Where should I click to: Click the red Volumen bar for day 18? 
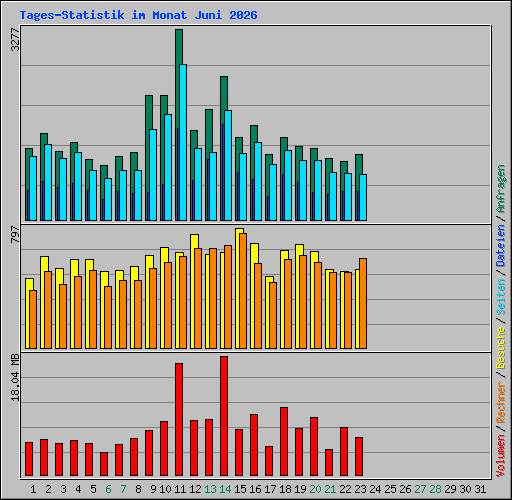pos(284,441)
